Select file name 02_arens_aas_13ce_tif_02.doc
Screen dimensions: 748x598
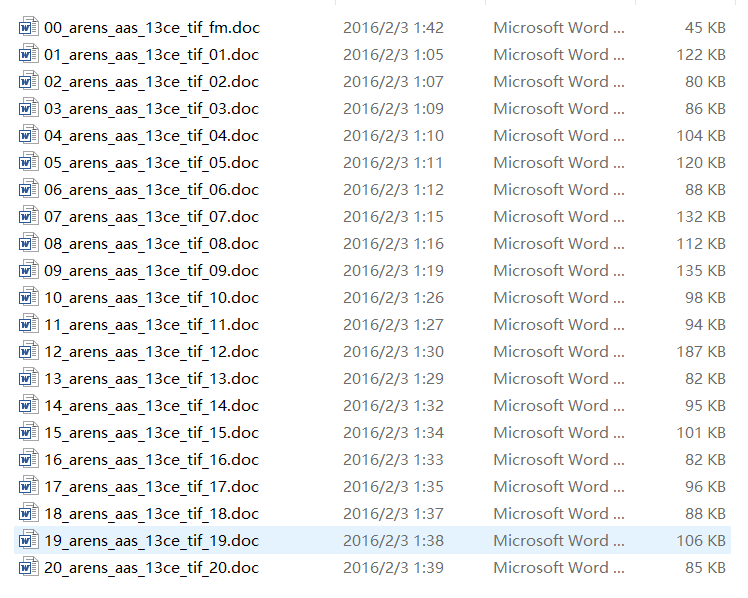pyautogui.click(x=151, y=82)
